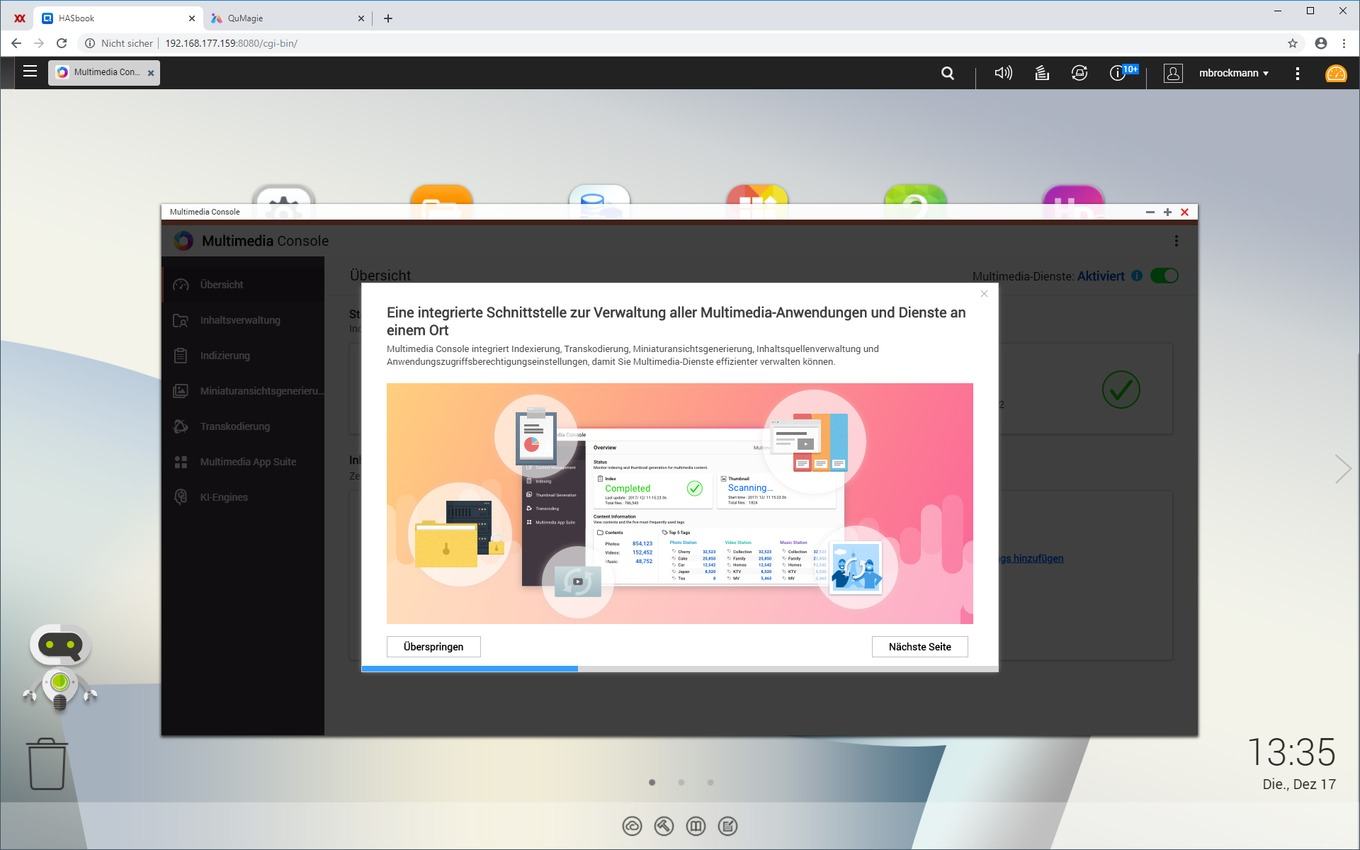Click the third bottom dock icon

(696, 826)
